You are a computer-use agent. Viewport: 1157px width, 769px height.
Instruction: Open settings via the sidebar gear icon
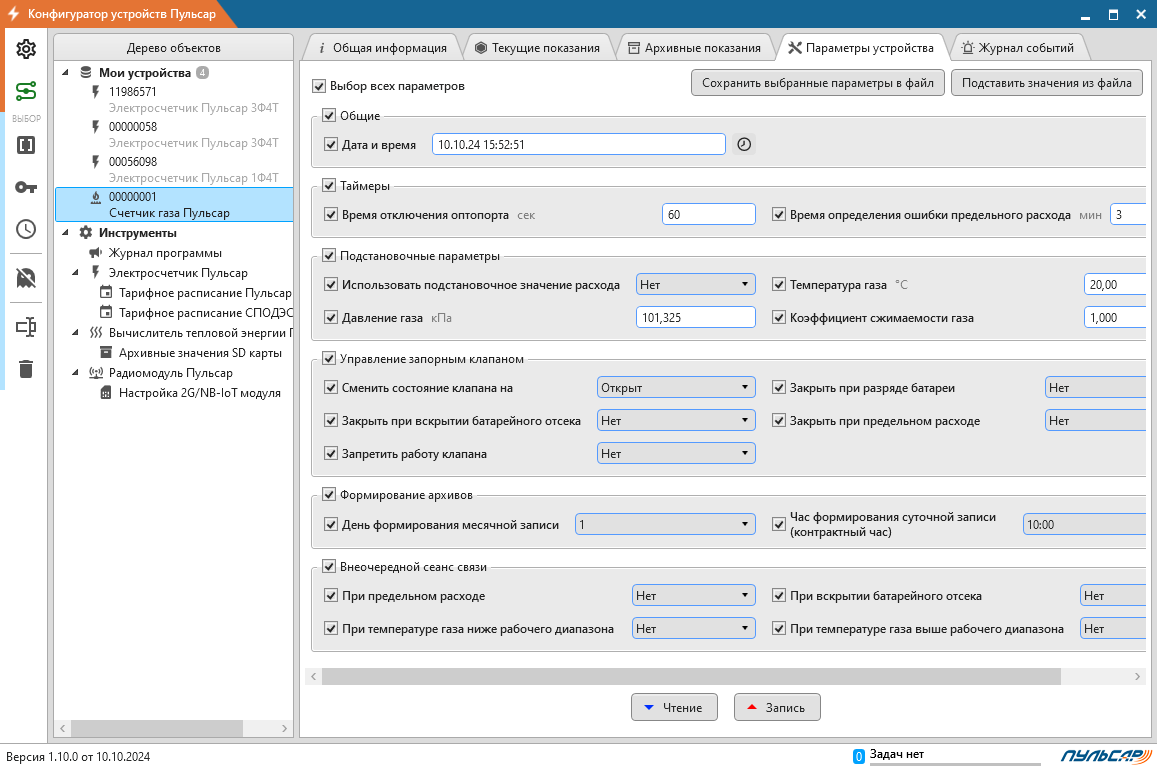(26, 49)
